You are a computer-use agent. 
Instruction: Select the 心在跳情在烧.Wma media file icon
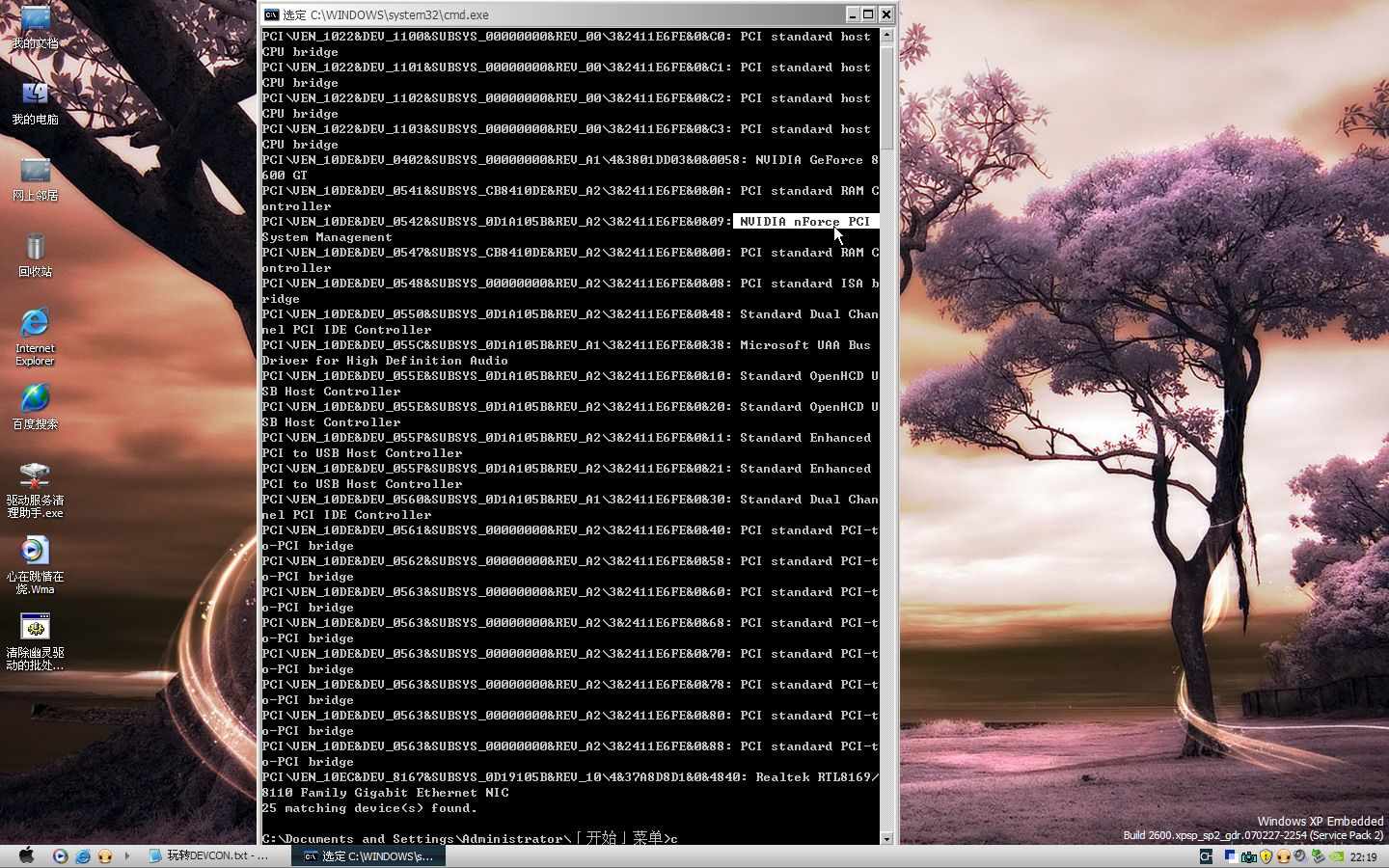[x=35, y=566]
